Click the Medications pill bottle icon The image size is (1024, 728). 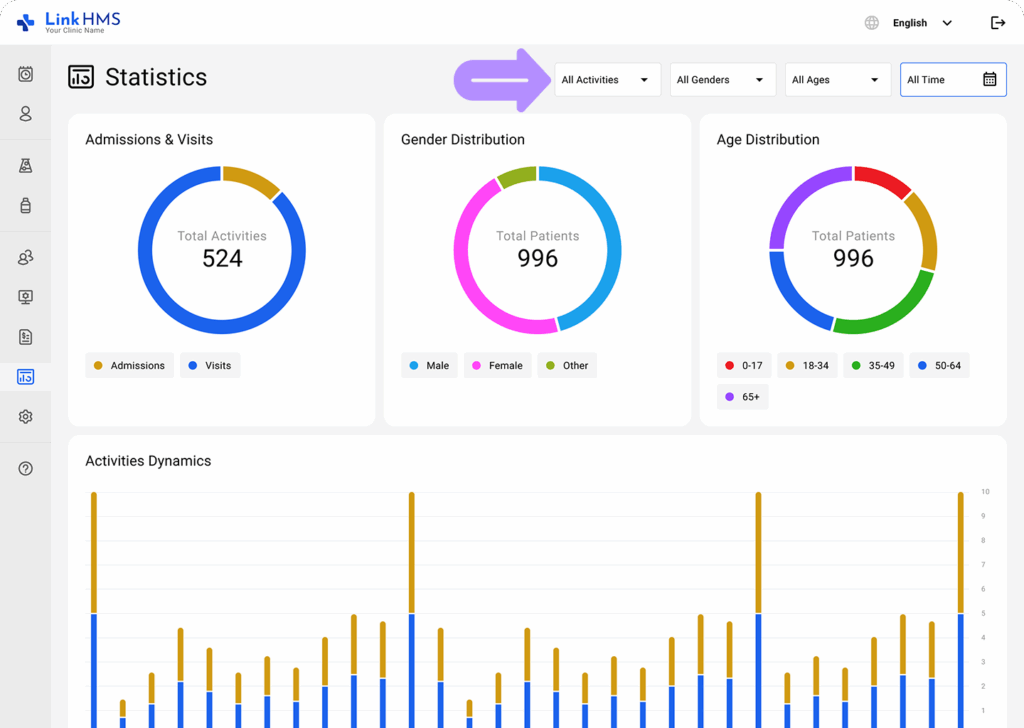tap(24, 206)
